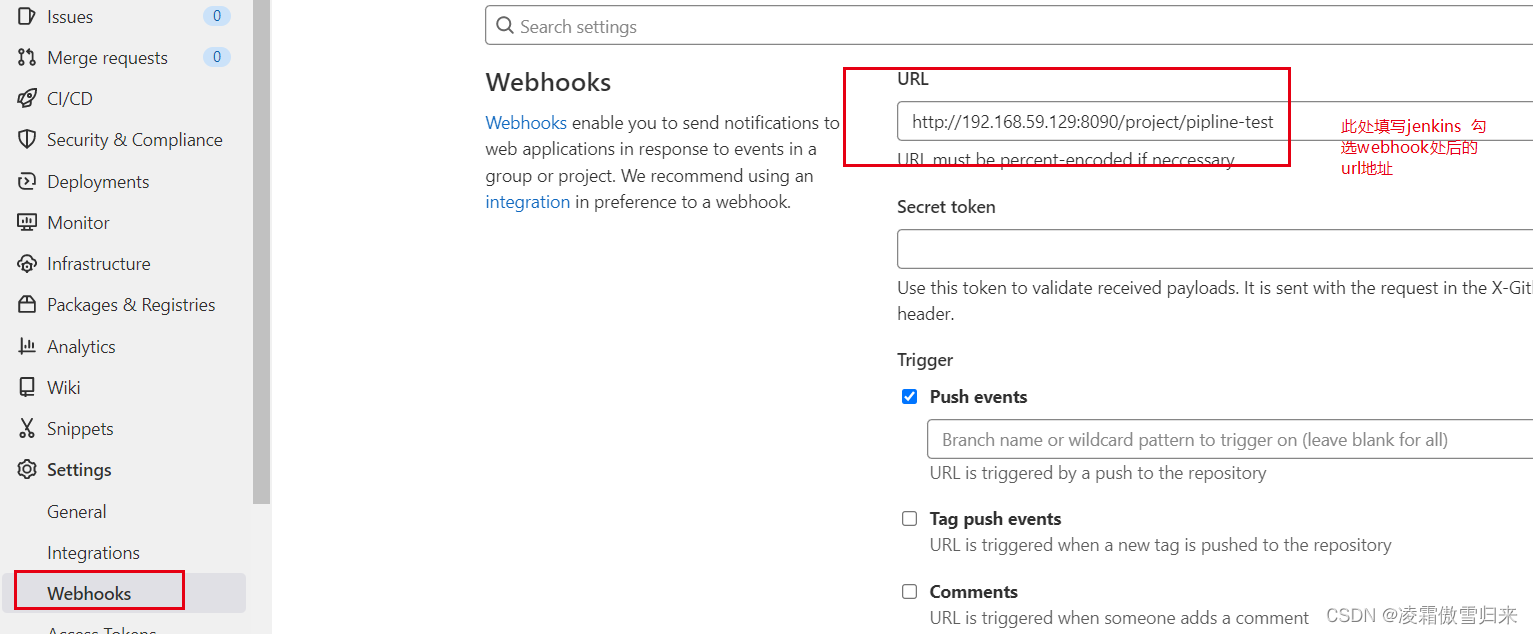The image size is (1533, 634).
Task: Click the sidebar vertical scrollbar
Action: coord(262,250)
